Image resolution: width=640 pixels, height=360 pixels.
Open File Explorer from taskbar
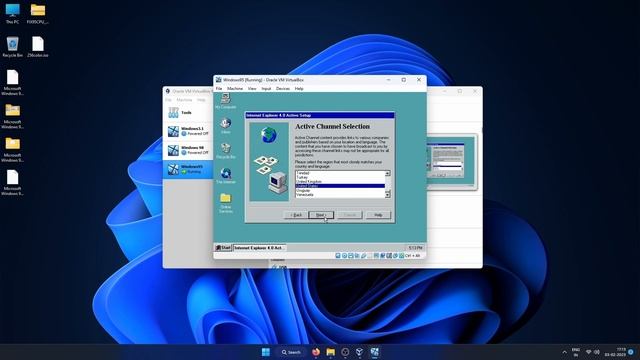[x=331, y=352]
